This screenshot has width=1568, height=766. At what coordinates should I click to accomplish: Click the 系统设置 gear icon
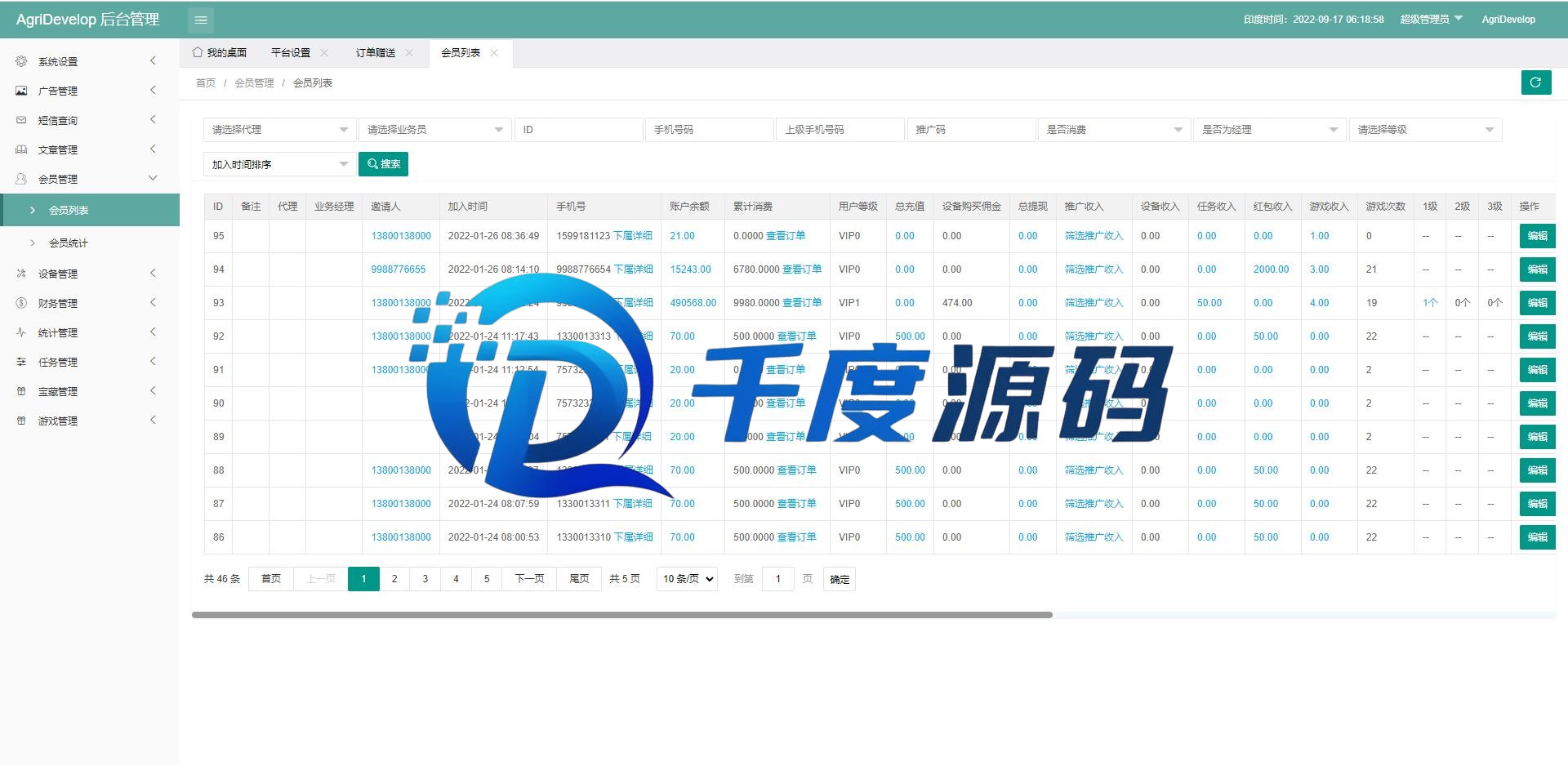(x=22, y=61)
